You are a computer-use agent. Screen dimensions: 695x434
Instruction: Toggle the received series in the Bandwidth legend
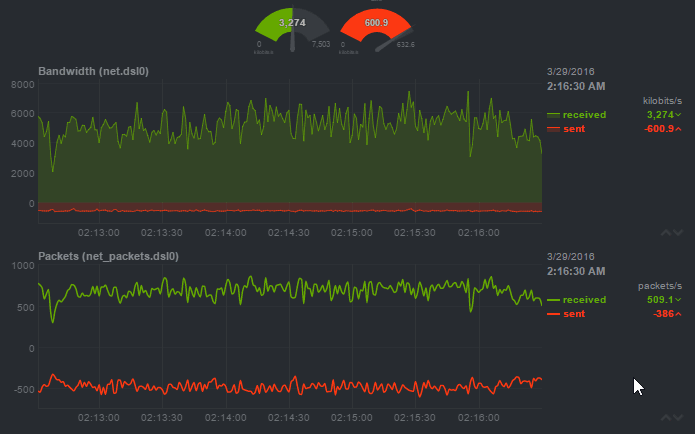(584, 115)
